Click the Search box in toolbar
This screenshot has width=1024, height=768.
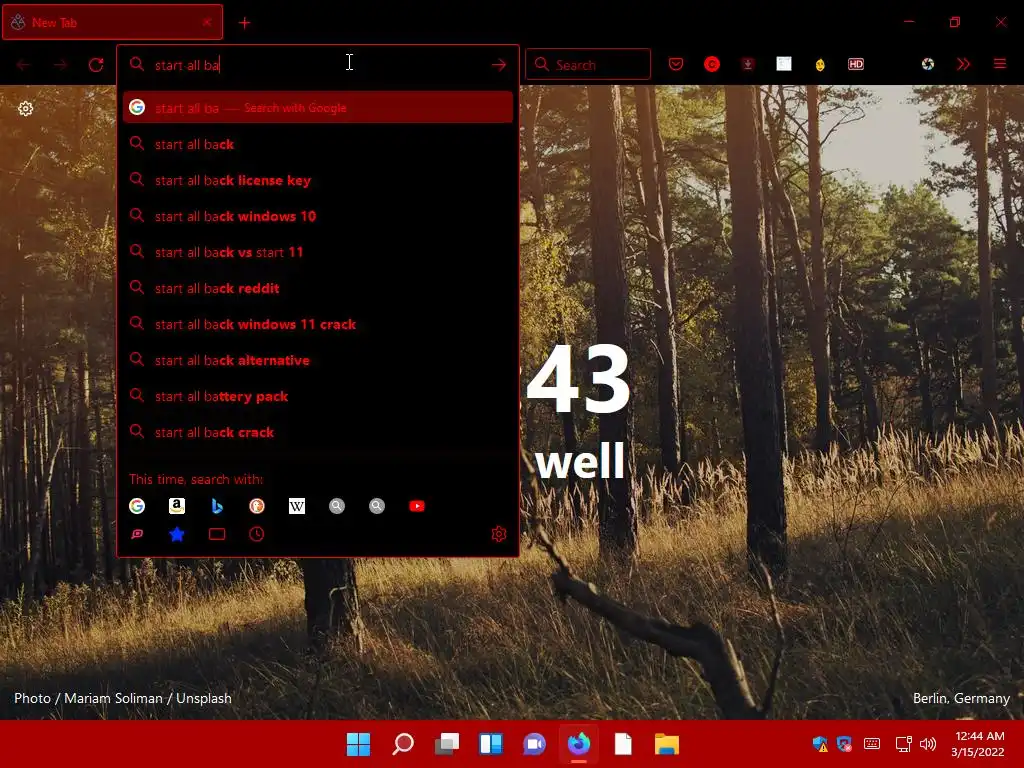tap(588, 65)
